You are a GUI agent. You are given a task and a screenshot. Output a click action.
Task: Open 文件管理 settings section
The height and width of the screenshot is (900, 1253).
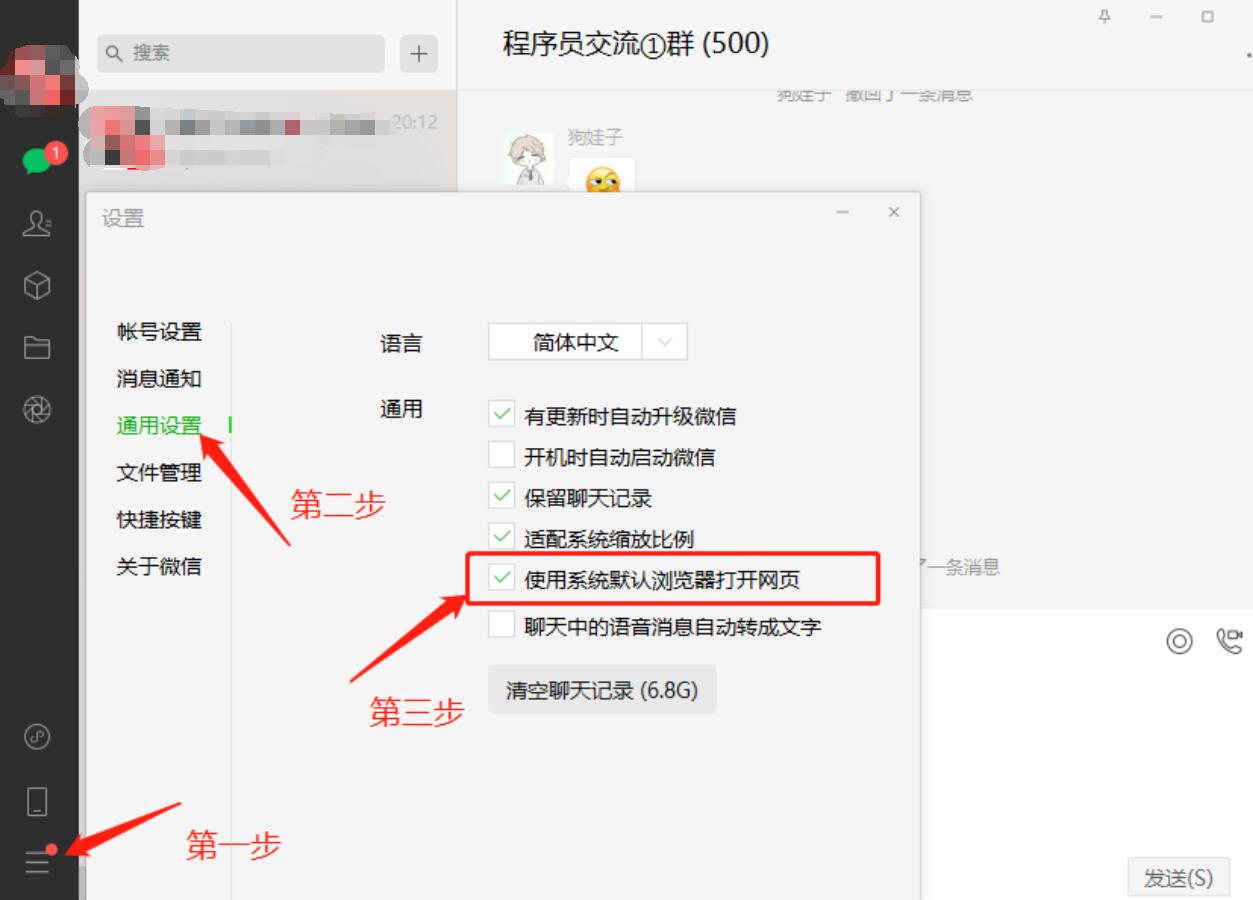[159, 473]
